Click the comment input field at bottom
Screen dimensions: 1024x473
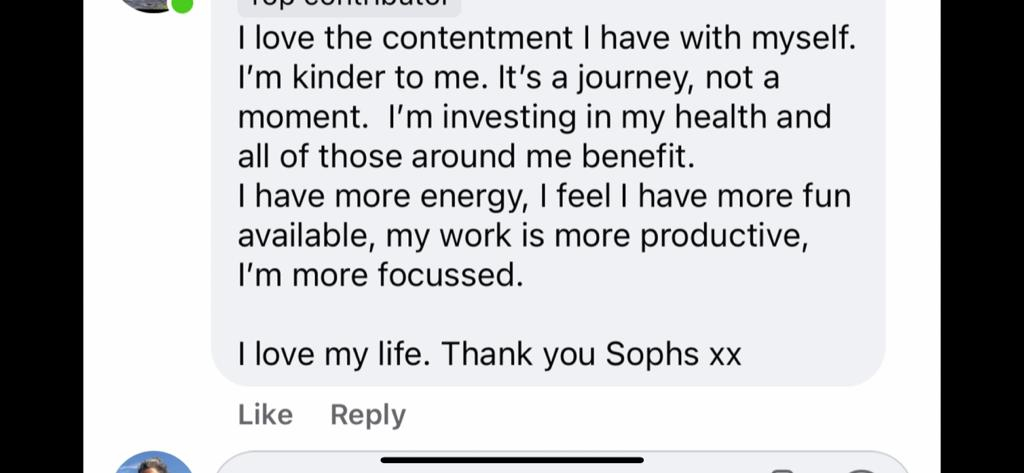tap(560, 467)
